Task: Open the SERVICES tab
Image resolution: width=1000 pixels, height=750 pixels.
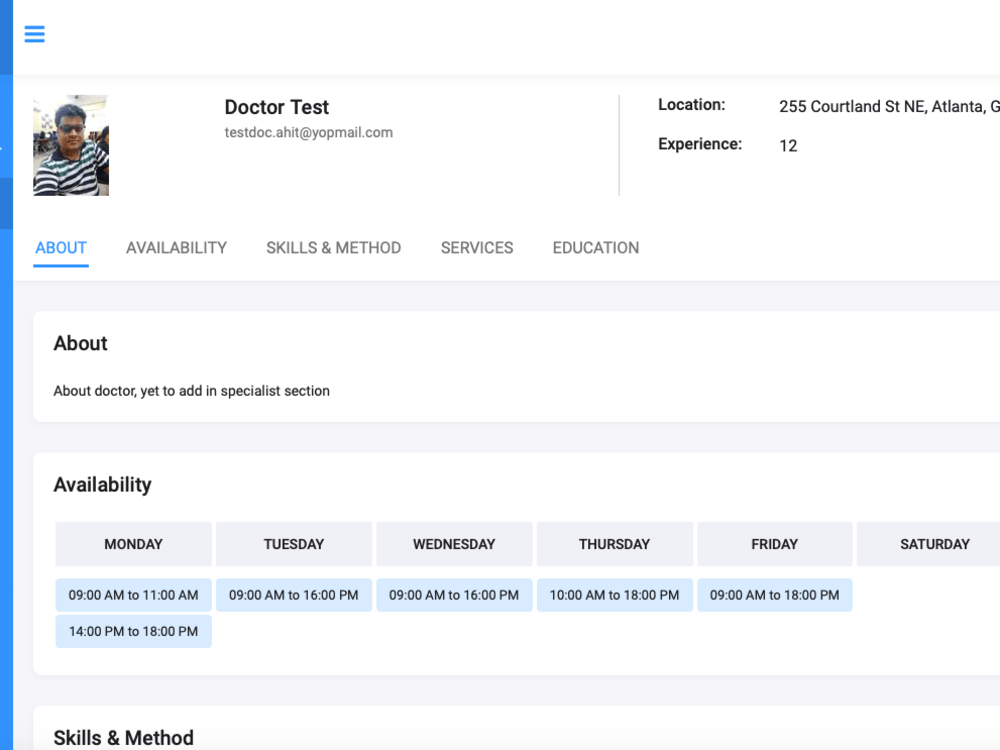Action: 477,247
